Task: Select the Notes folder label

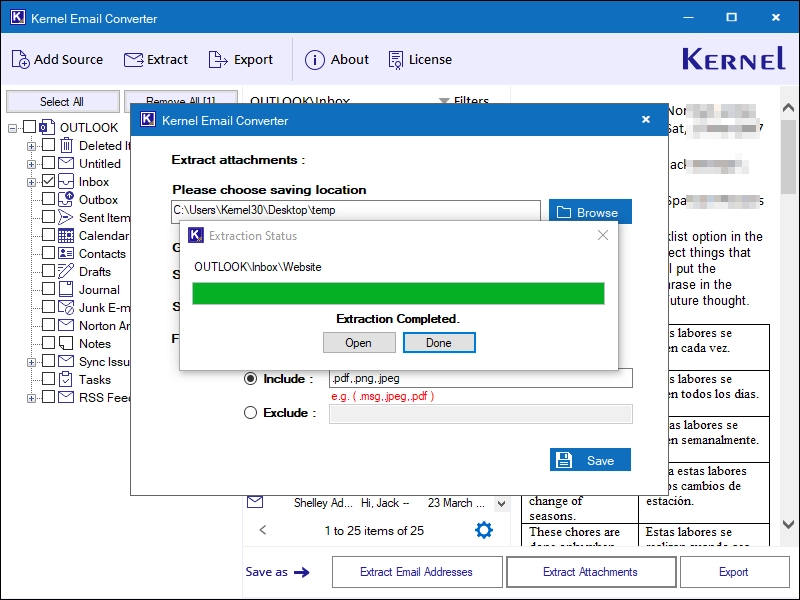Action: coord(95,343)
